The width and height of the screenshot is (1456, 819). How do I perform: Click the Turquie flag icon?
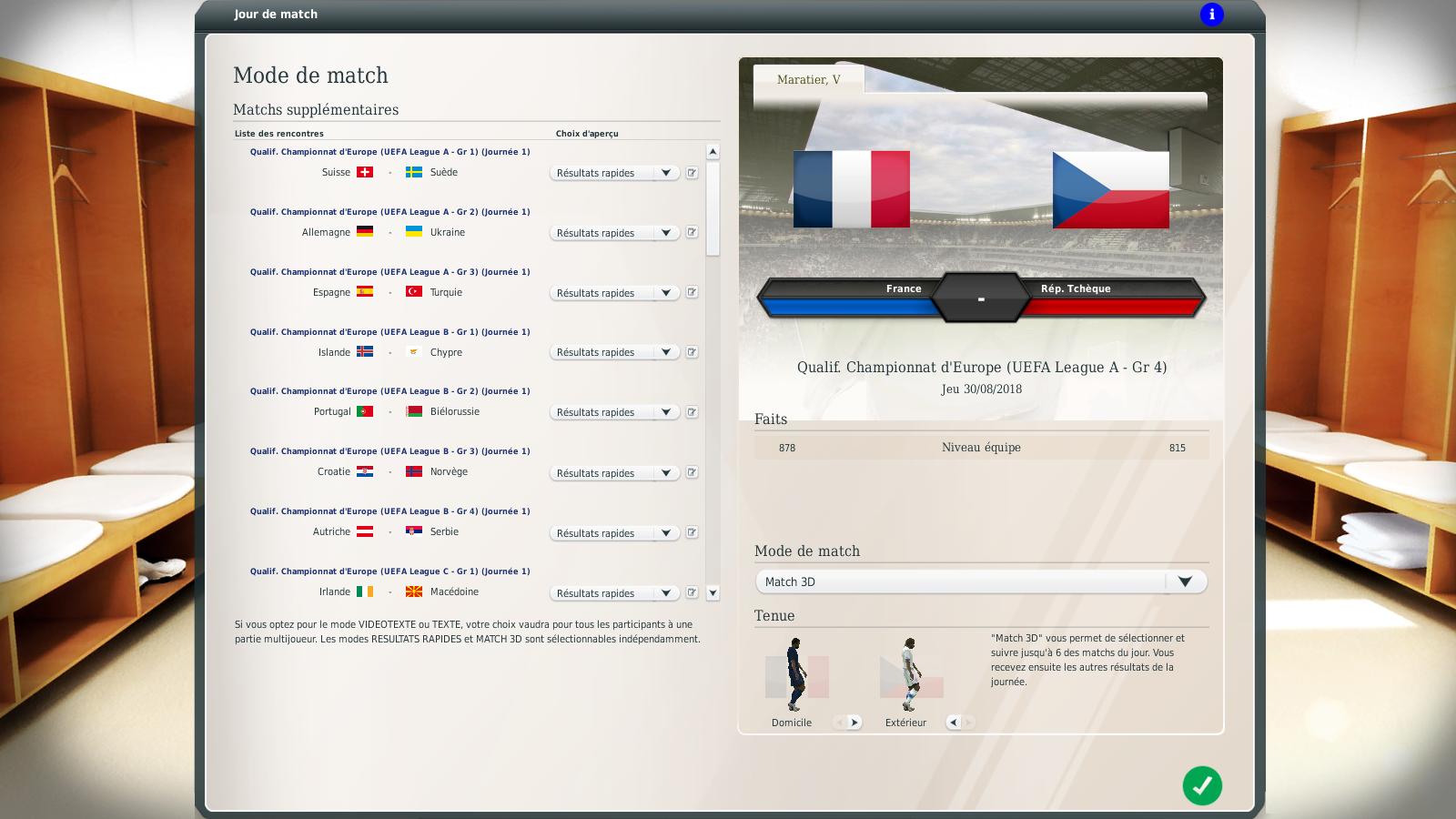[414, 292]
